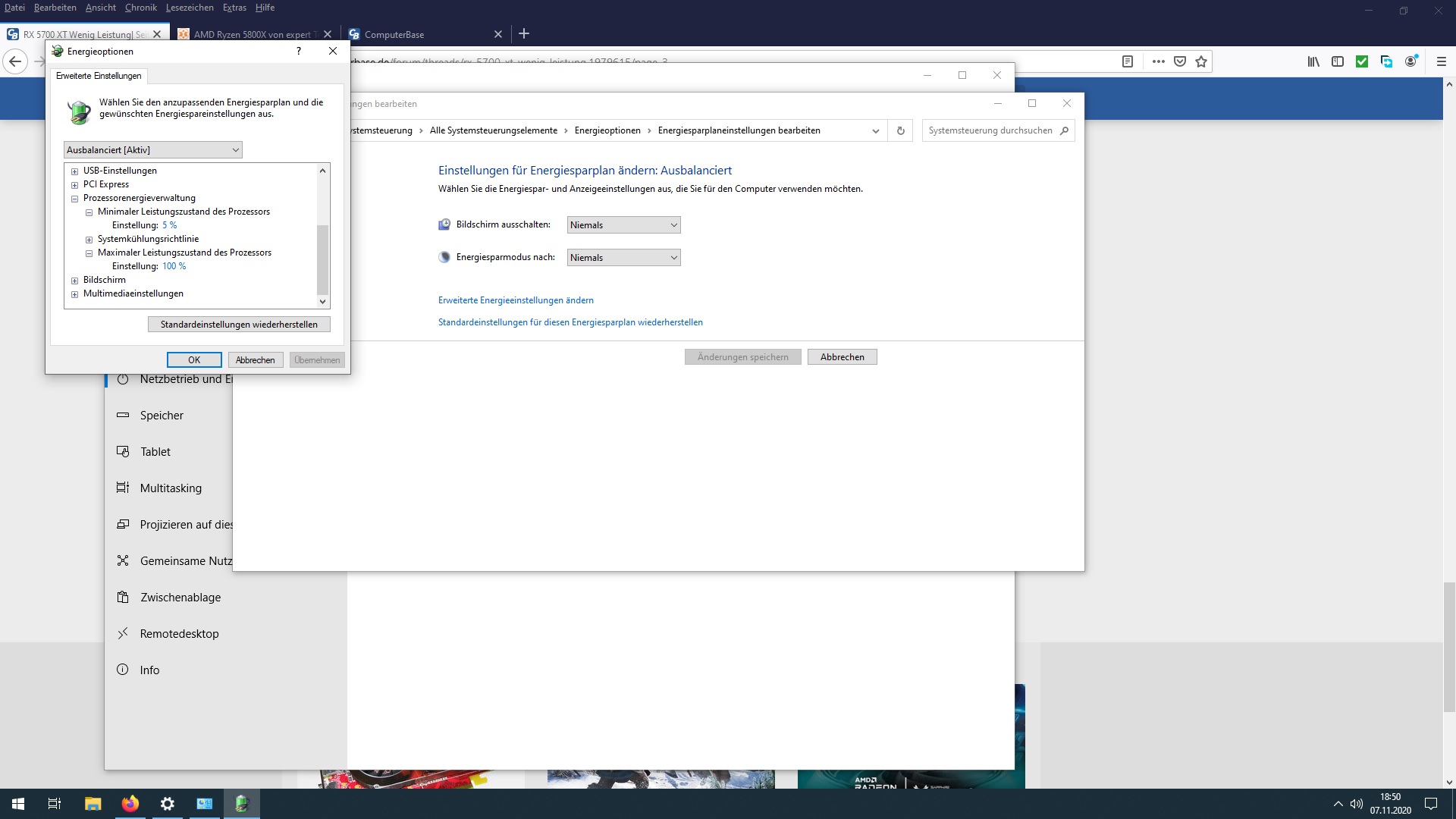Switch to AMD Ryzen 5800X tab
This screenshot has height=819, width=1456.
coord(252,34)
